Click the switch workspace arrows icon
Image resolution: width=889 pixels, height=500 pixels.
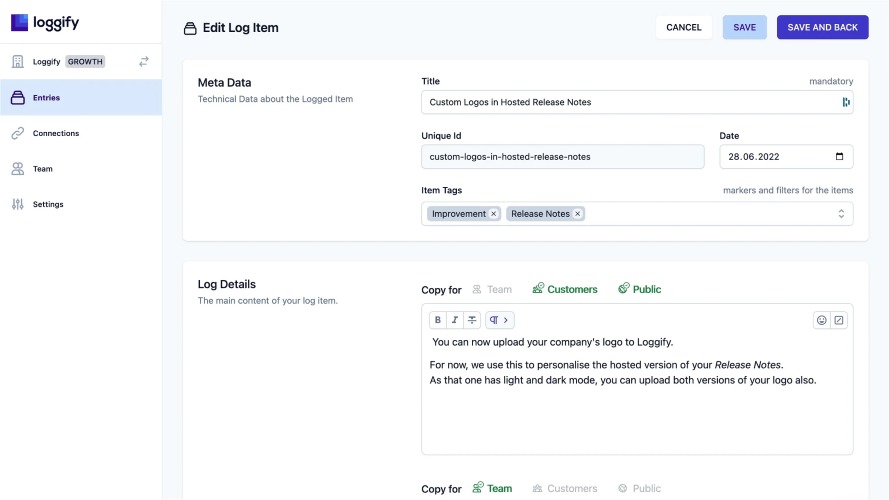pos(144,61)
